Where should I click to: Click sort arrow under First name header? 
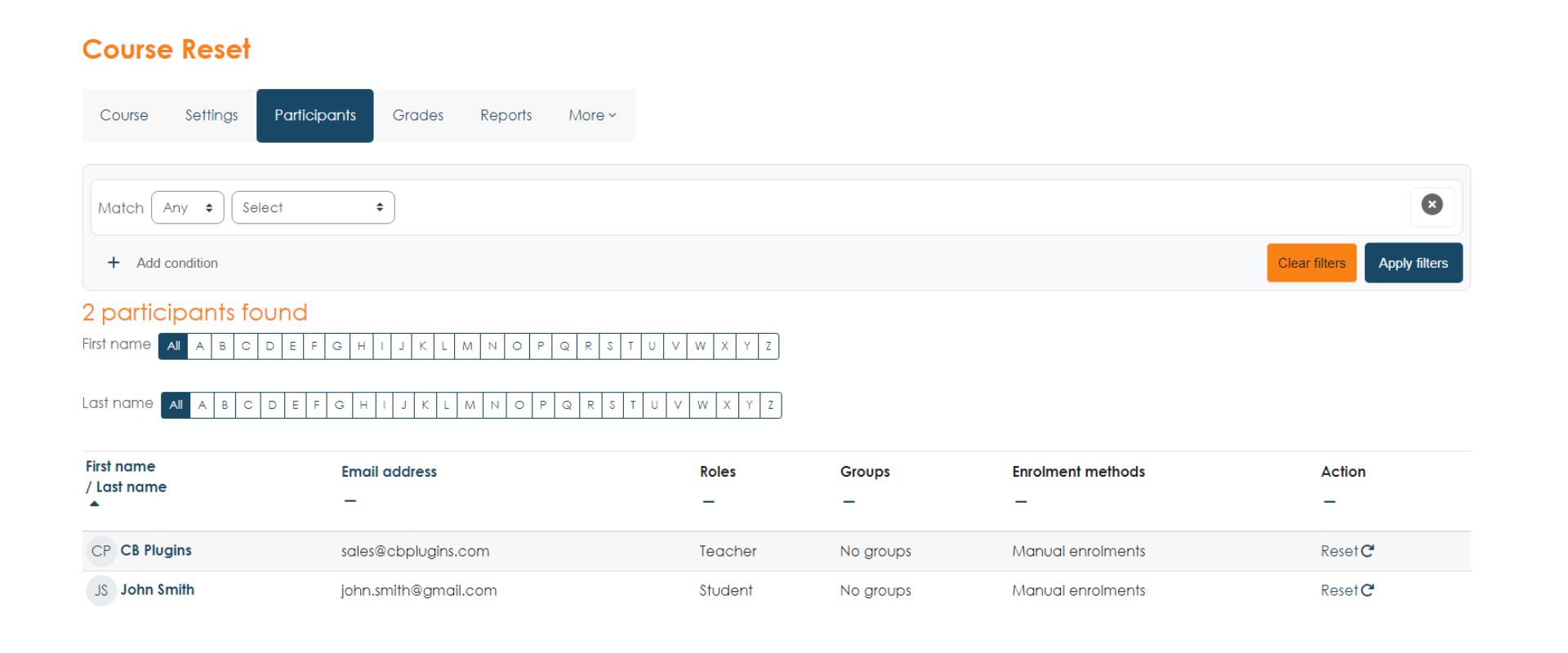coord(95,504)
